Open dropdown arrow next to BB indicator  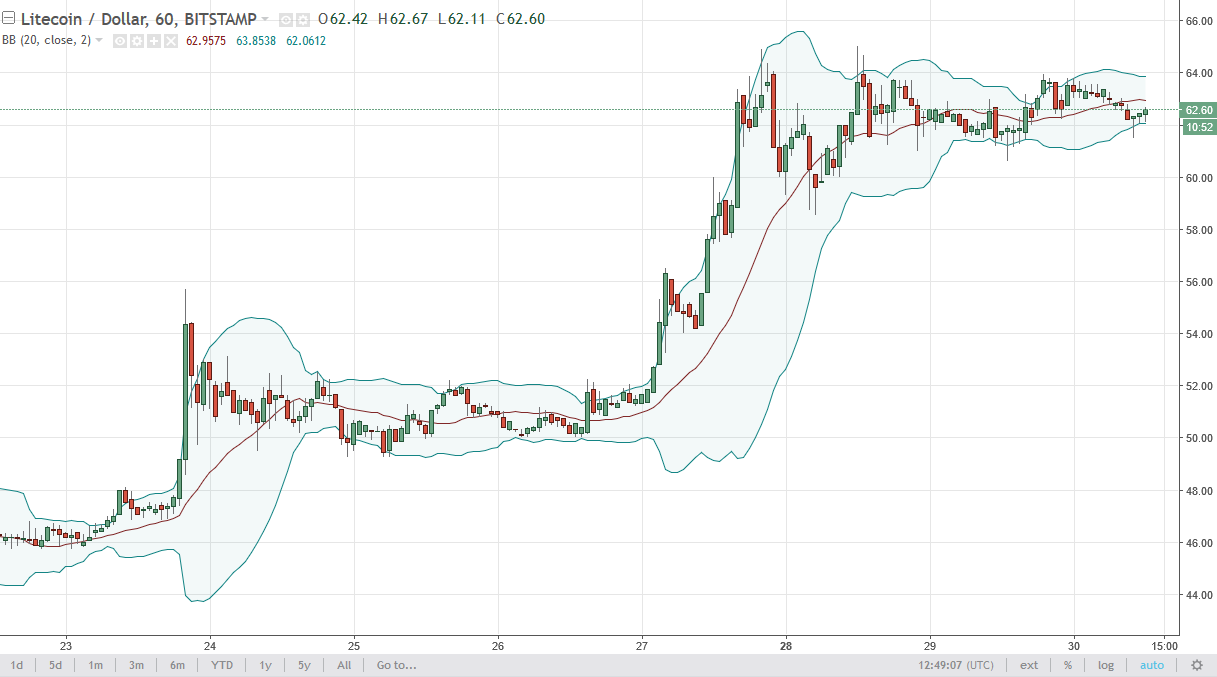[98, 40]
